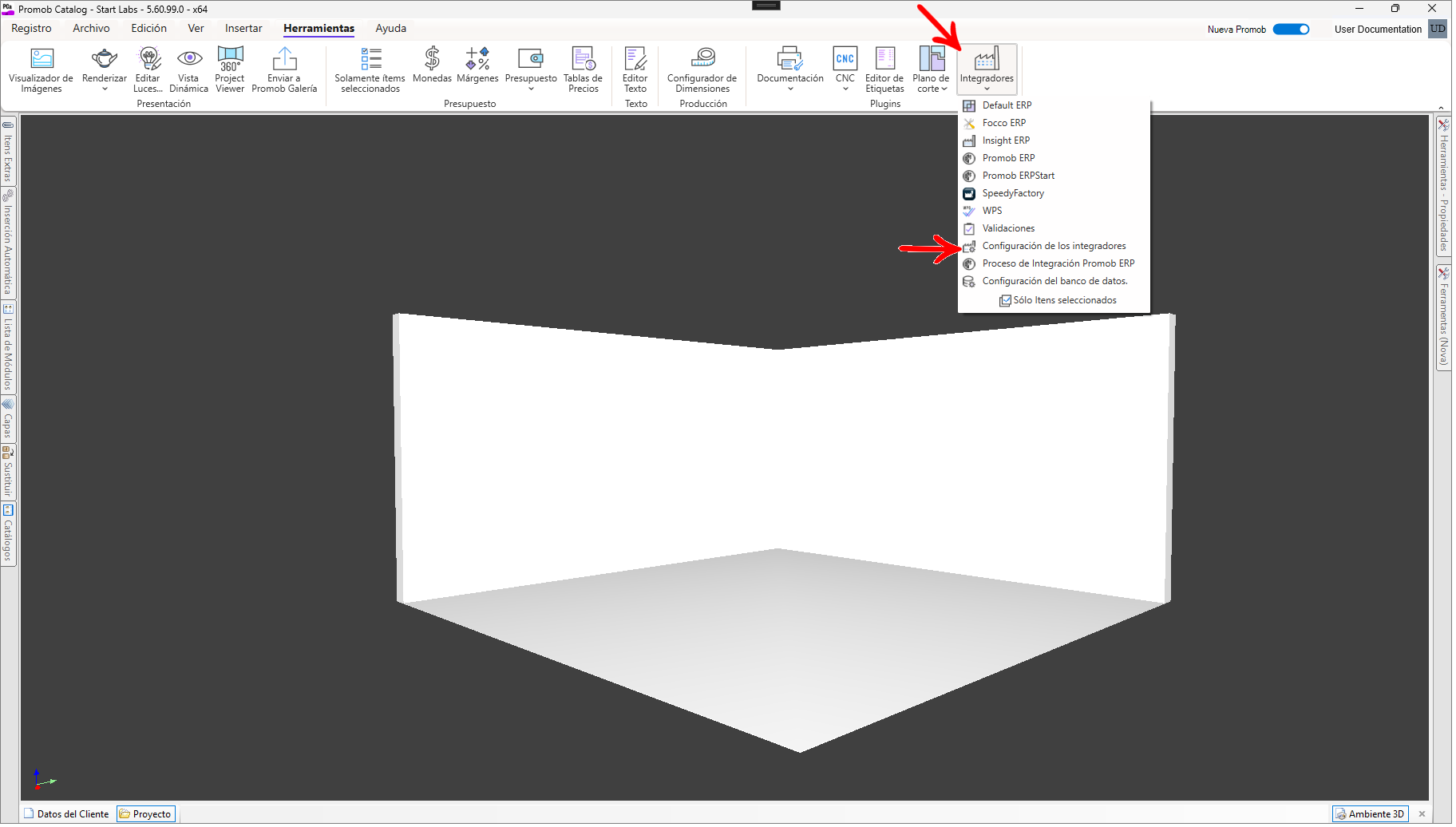Open Configurador de Dimensiones
Screen dimensions: 1456x827
pyautogui.click(x=702, y=69)
